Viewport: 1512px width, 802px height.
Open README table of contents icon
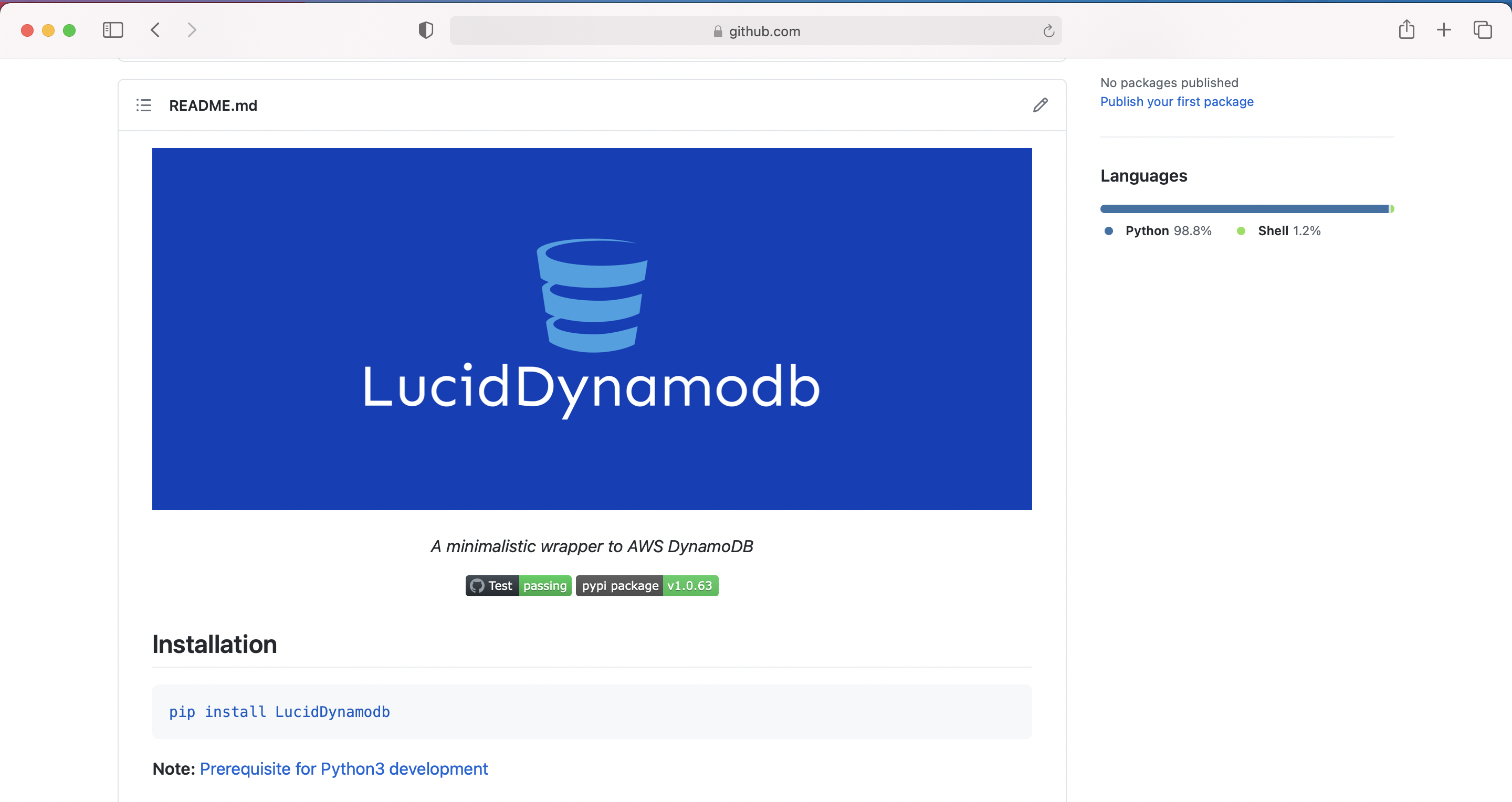click(x=144, y=105)
